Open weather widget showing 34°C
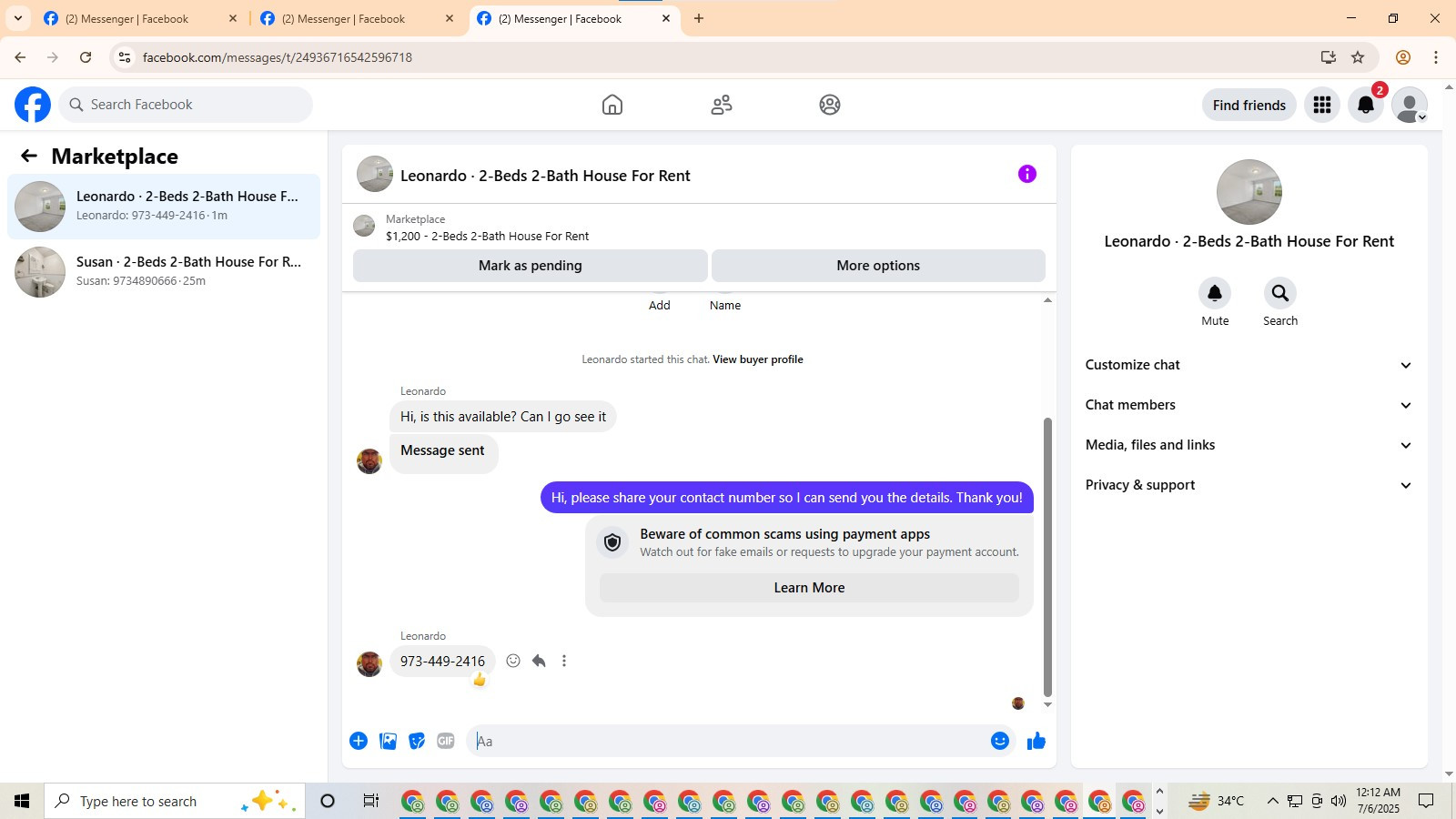The width and height of the screenshot is (1456, 819). click(1216, 801)
